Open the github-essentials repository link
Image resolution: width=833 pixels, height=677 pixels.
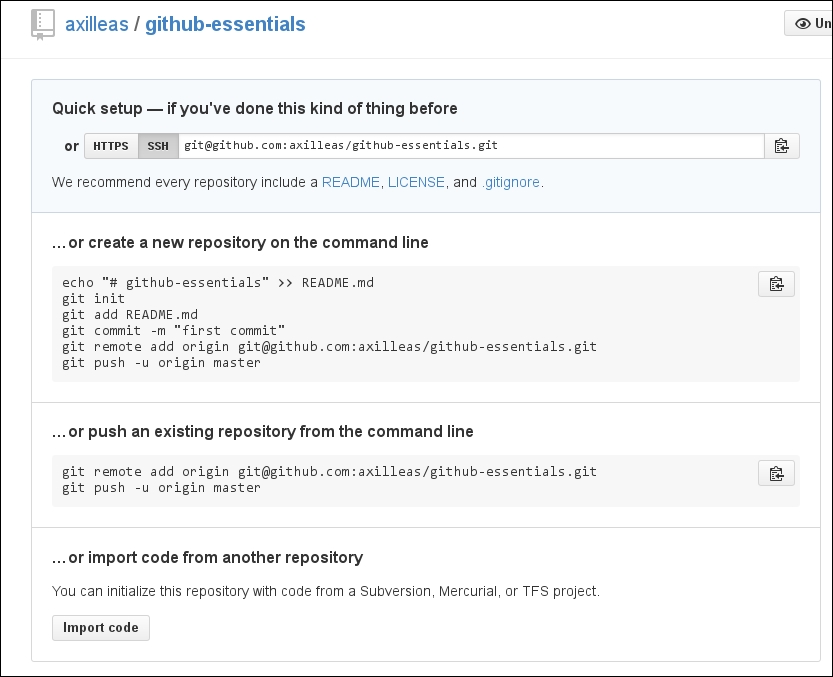225,24
